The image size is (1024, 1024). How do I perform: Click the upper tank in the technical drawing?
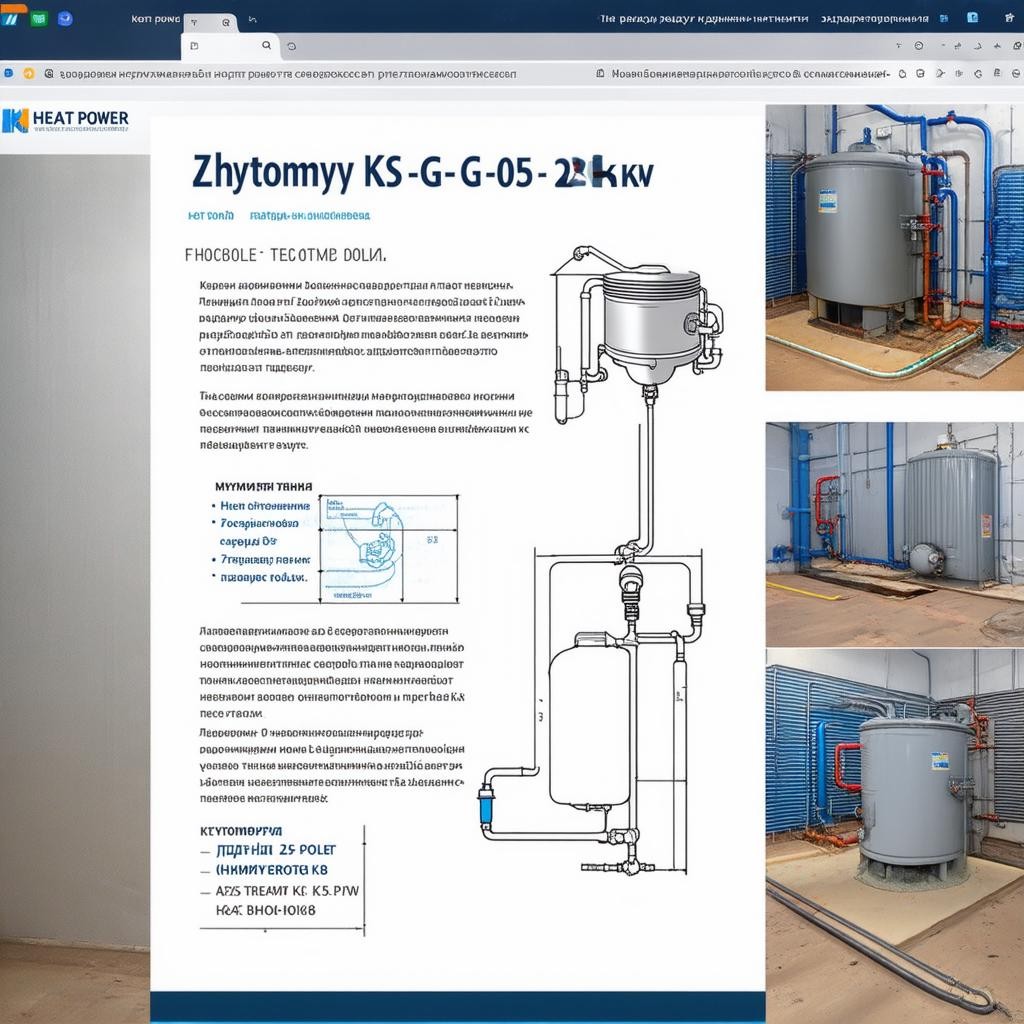coord(652,318)
